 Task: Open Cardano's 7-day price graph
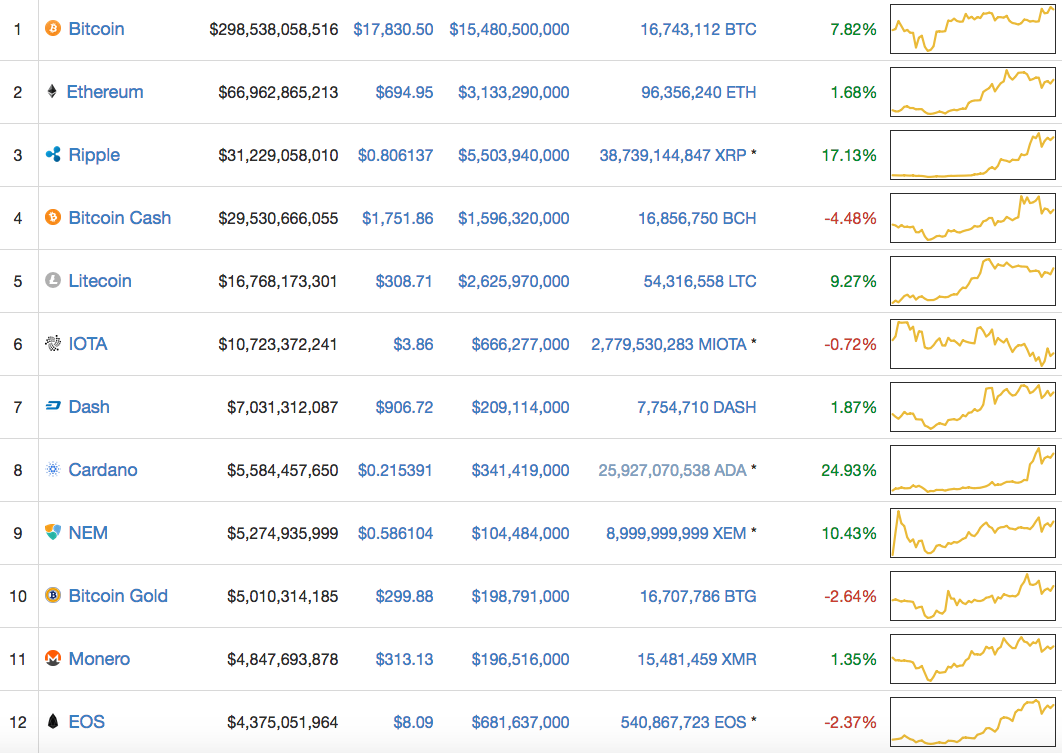point(972,469)
